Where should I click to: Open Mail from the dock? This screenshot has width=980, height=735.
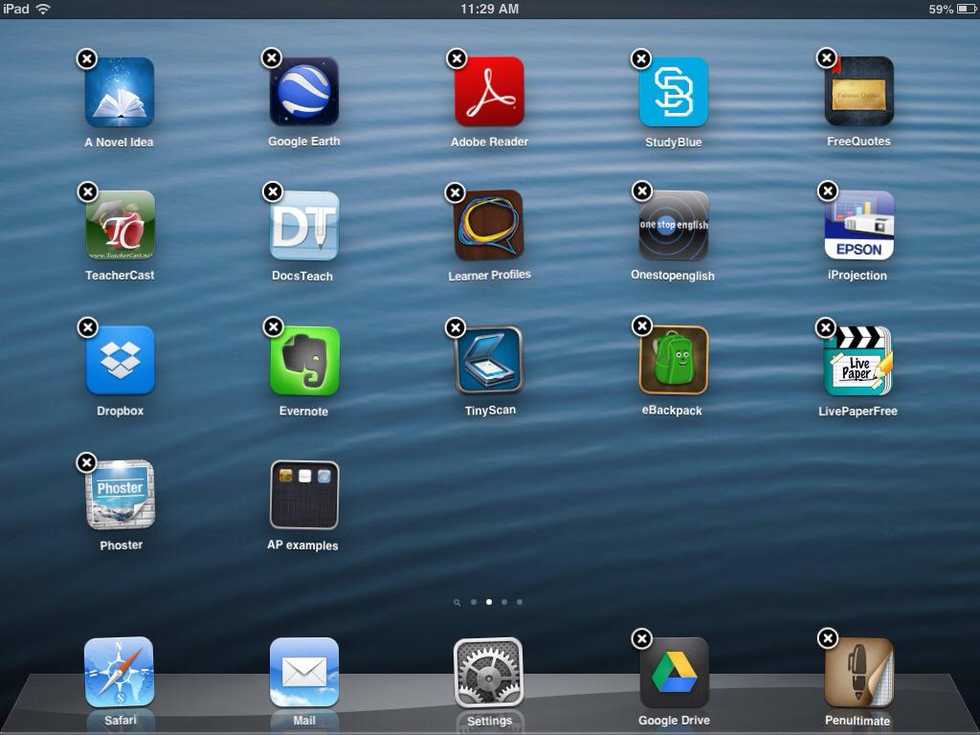(304, 672)
